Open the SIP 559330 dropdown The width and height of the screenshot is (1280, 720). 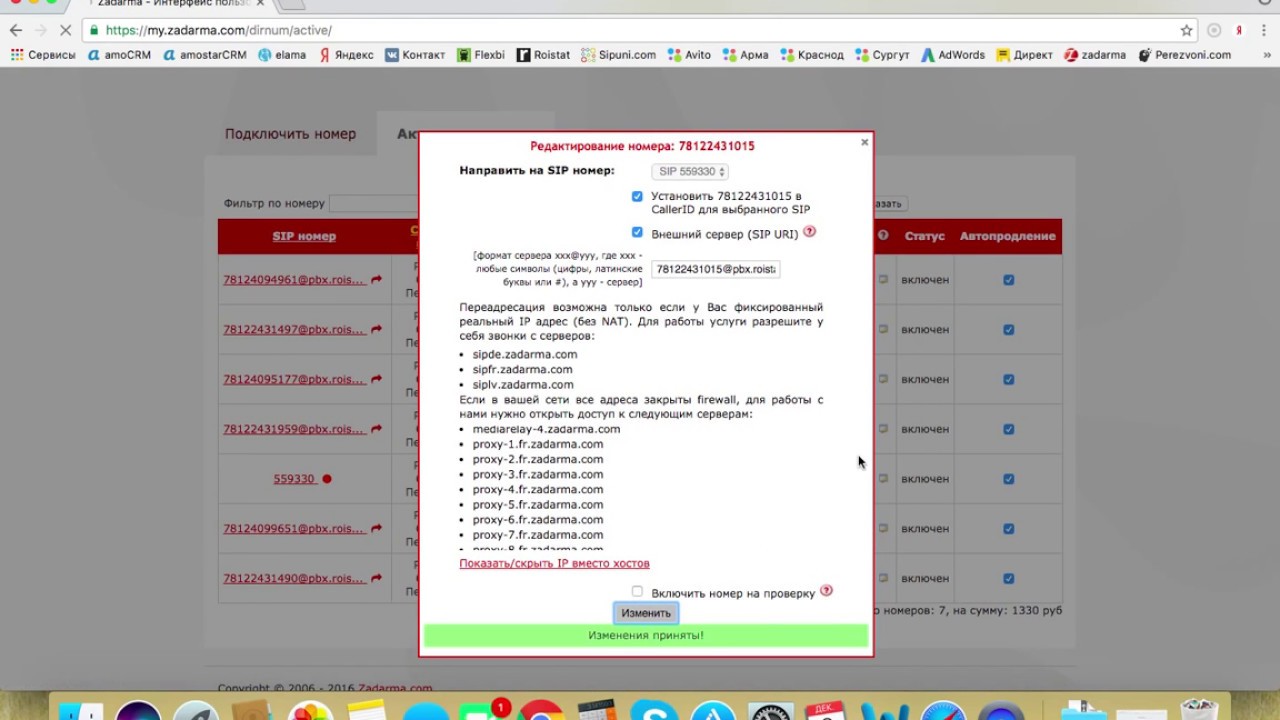pyautogui.click(x=689, y=172)
